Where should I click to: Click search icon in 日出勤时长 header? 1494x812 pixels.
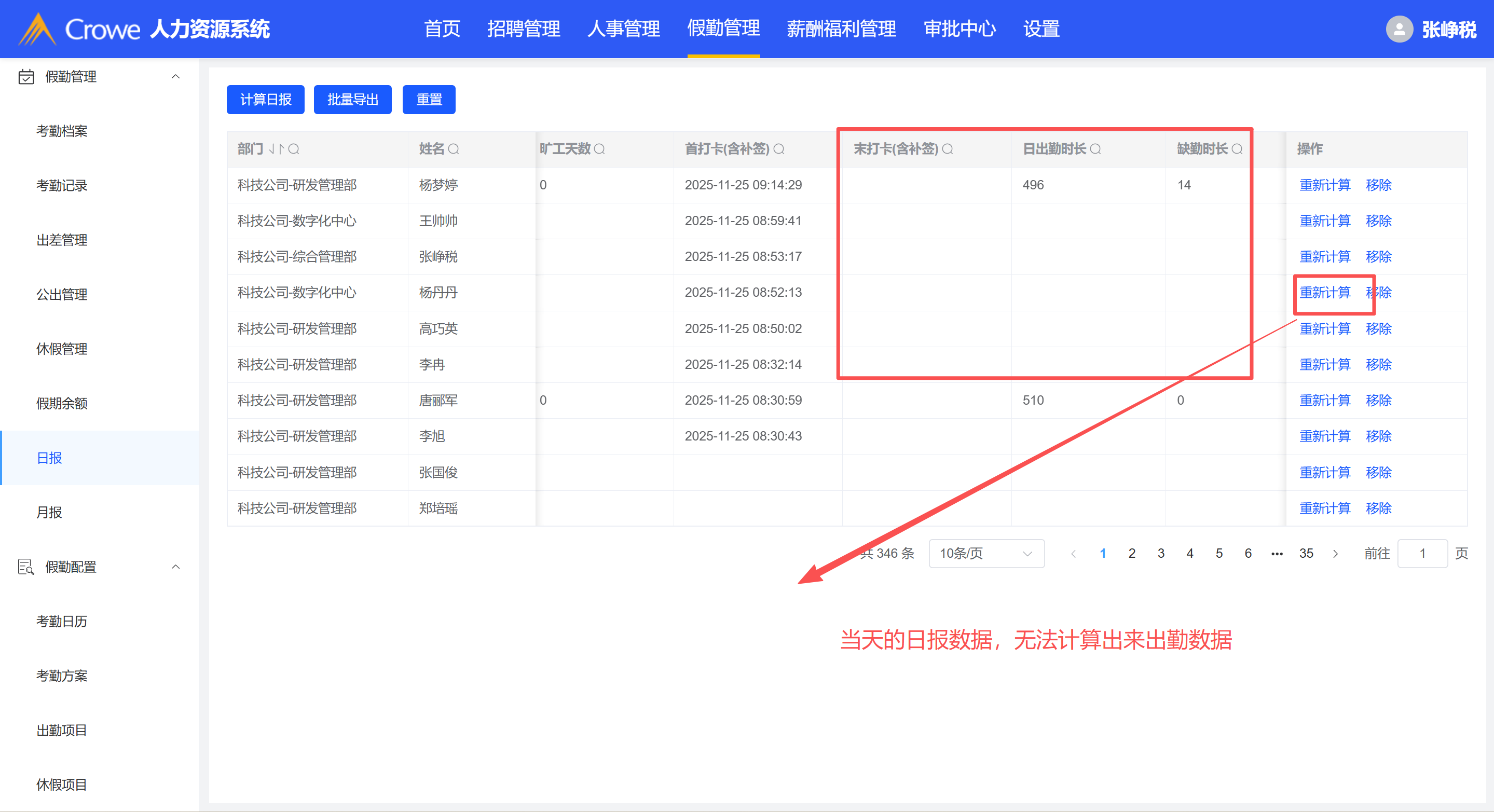click(x=1095, y=149)
